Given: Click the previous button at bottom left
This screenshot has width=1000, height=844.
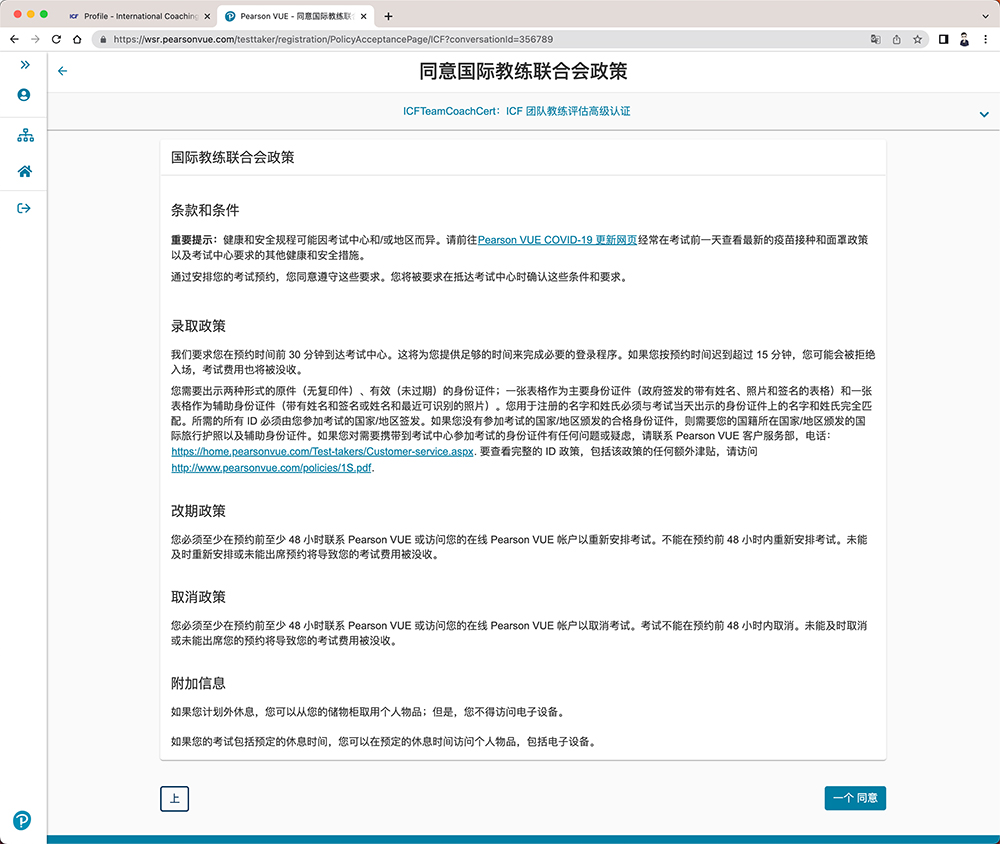Looking at the screenshot, I should point(174,798).
